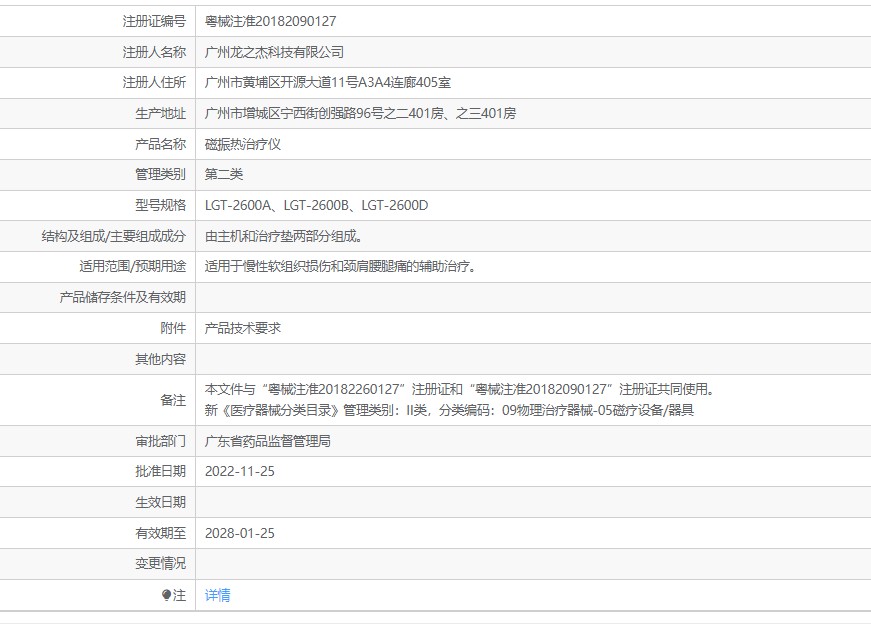The image size is (871, 624).
Task: Select approval date 2022-11-25
Action: pos(239,472)
